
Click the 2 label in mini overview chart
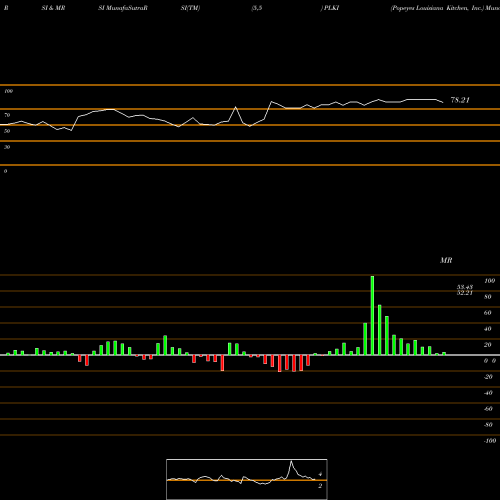[x=320, y=486]
